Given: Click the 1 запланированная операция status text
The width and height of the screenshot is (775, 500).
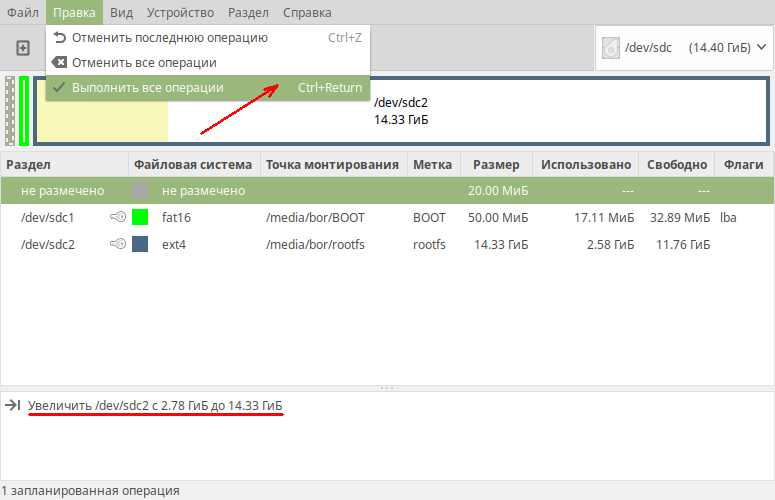Looking at the screenshot, I should (90, 491).
